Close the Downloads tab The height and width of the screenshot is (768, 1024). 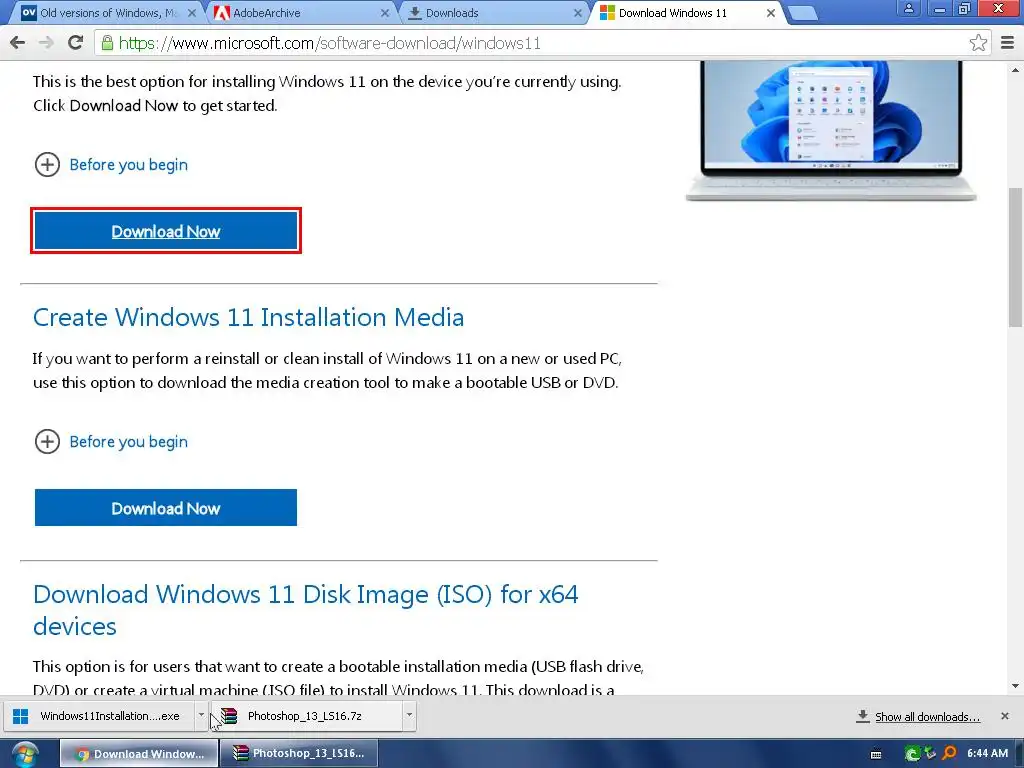pyautogui.click(x=577, y=13)
